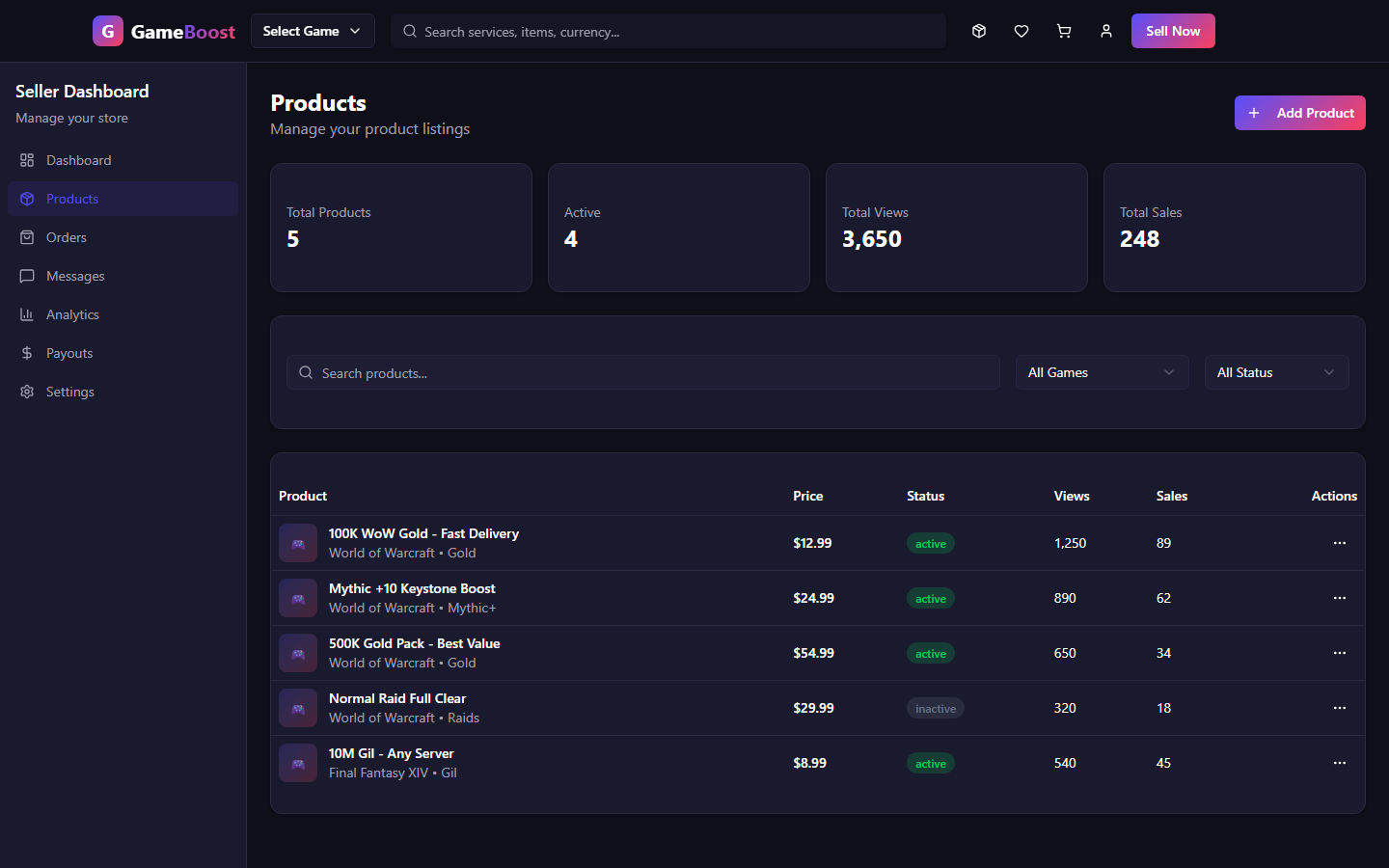Click the Price column header
This screenshot has width=1389, height=868.
click(808, 496)
